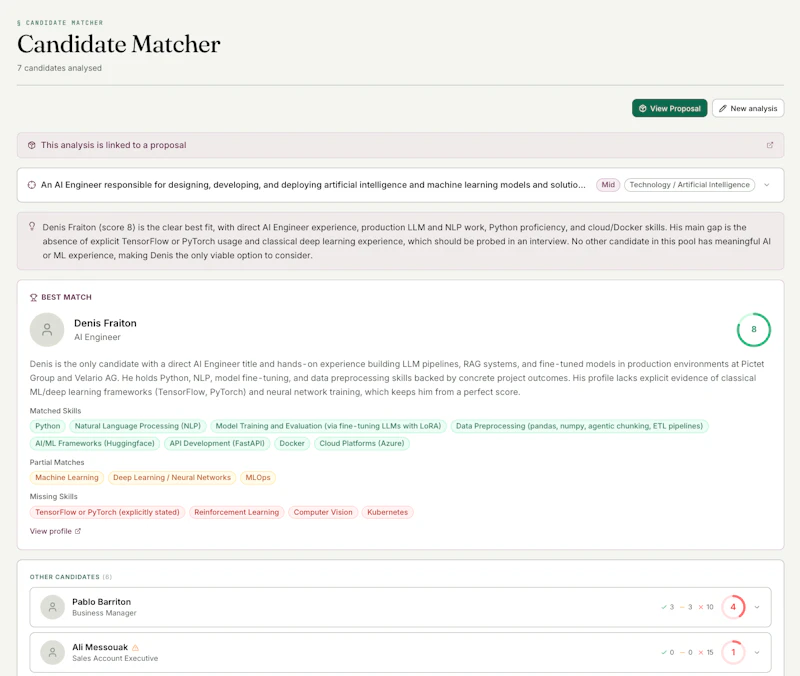
Task: Click the lightbulb insight icon
Action: point(32,226)
